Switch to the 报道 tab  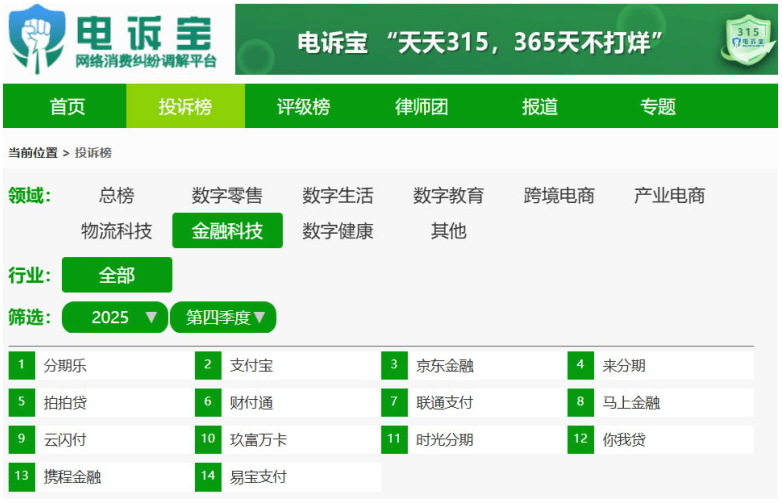click(x=540, y=106)
